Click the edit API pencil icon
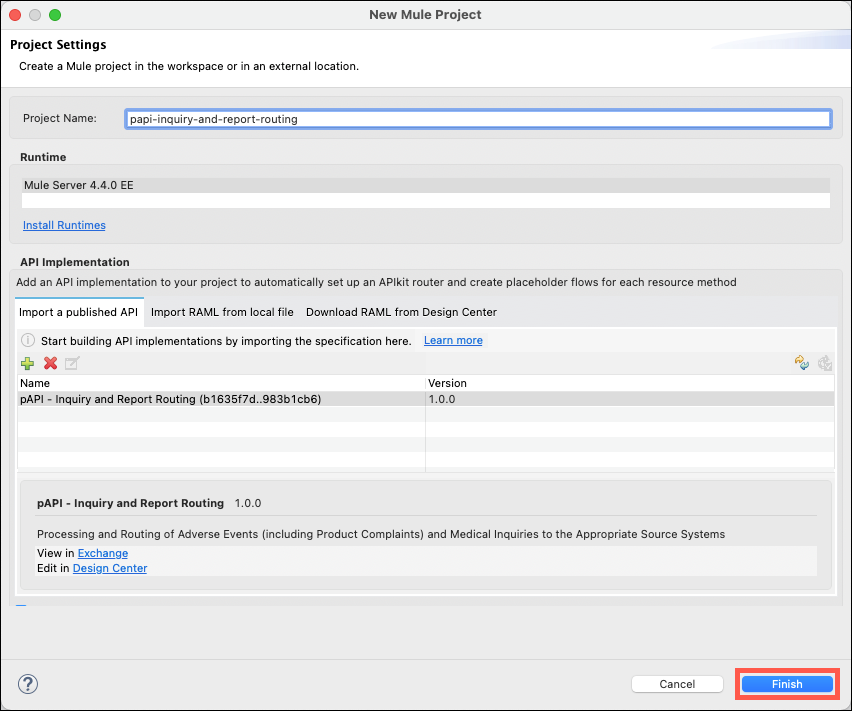The width and height of the screenshot is (852, 711). click(72, 363)
